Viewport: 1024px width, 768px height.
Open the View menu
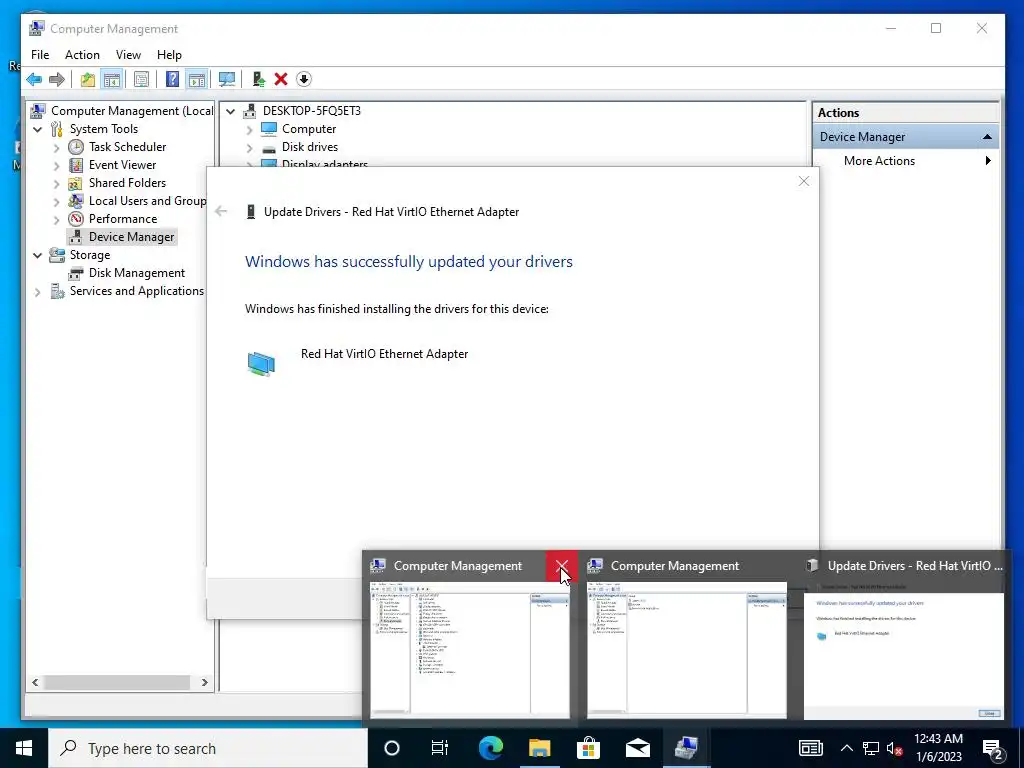[128, 55]
